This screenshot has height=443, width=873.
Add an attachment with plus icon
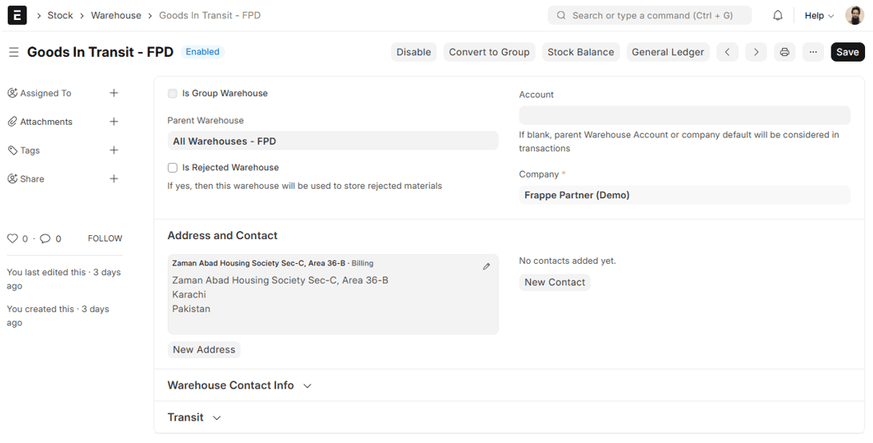click(x=114, y=121)
